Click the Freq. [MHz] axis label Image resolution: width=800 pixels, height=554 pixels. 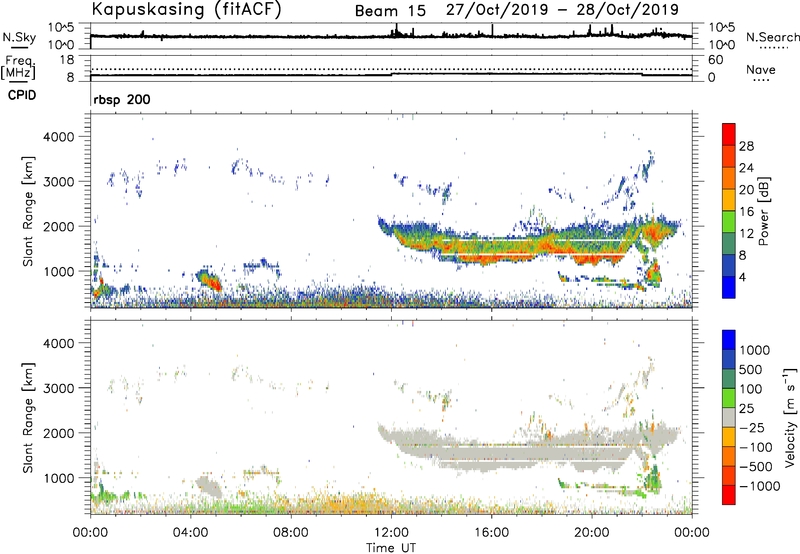[18, 67]
